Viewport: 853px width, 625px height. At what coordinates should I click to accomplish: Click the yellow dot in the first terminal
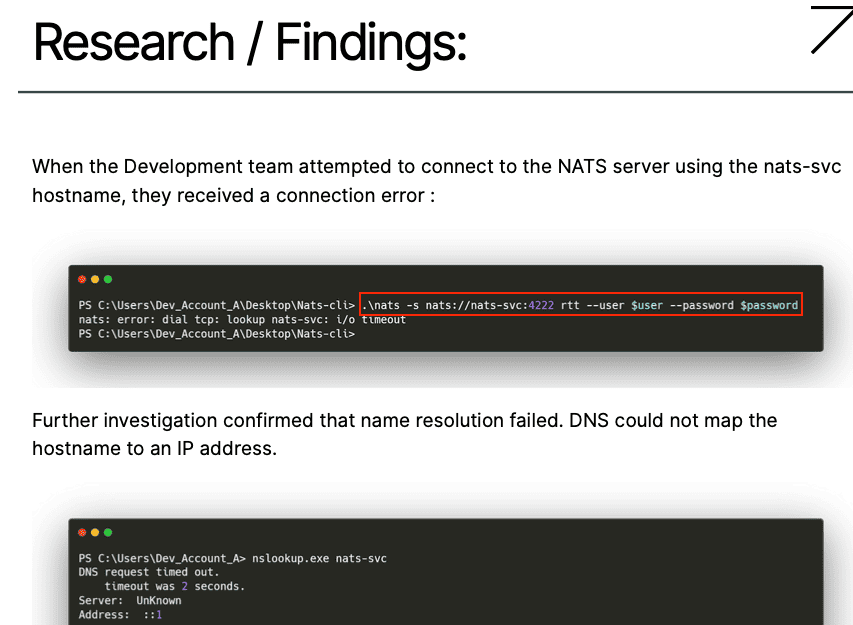[x=95, y=279]
